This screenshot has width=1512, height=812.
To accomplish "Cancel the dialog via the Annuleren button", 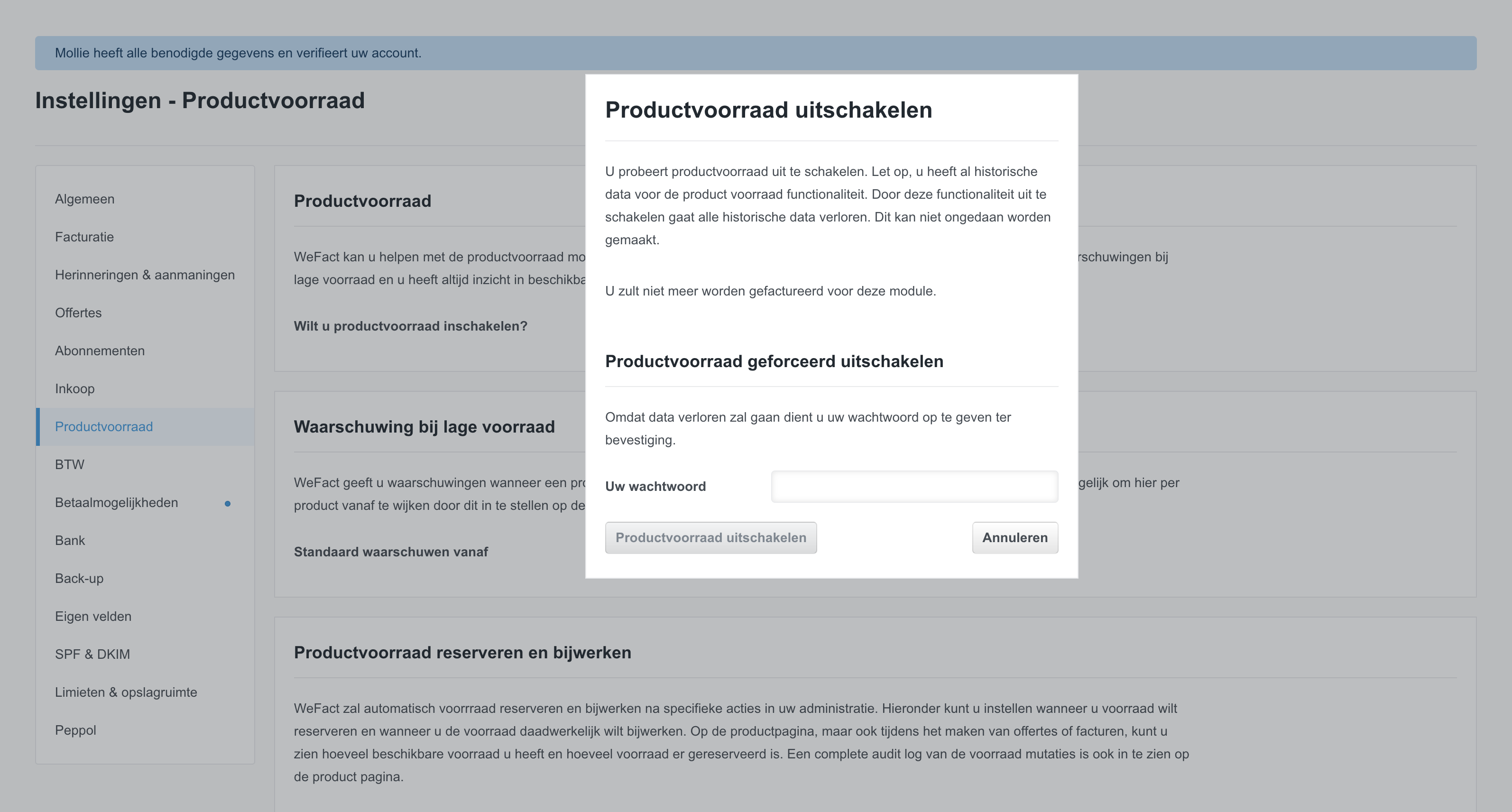I will (1015, 537).
